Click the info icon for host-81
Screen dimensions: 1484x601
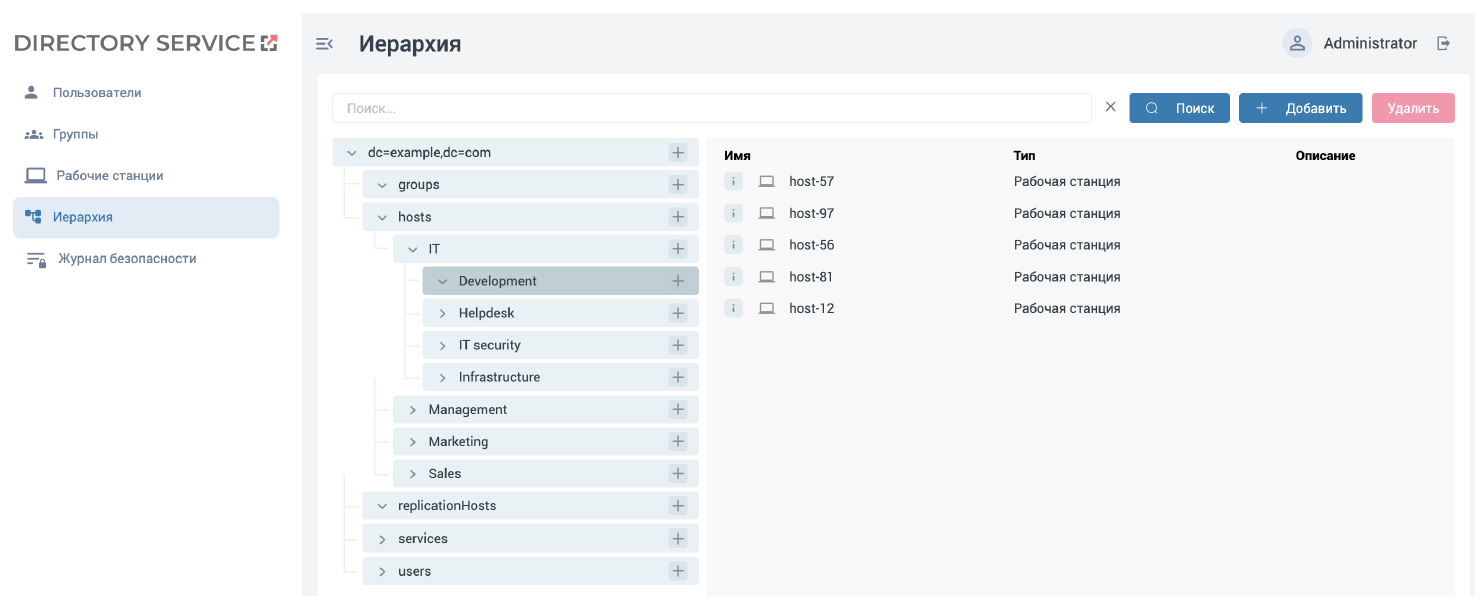tap(733, 276)
